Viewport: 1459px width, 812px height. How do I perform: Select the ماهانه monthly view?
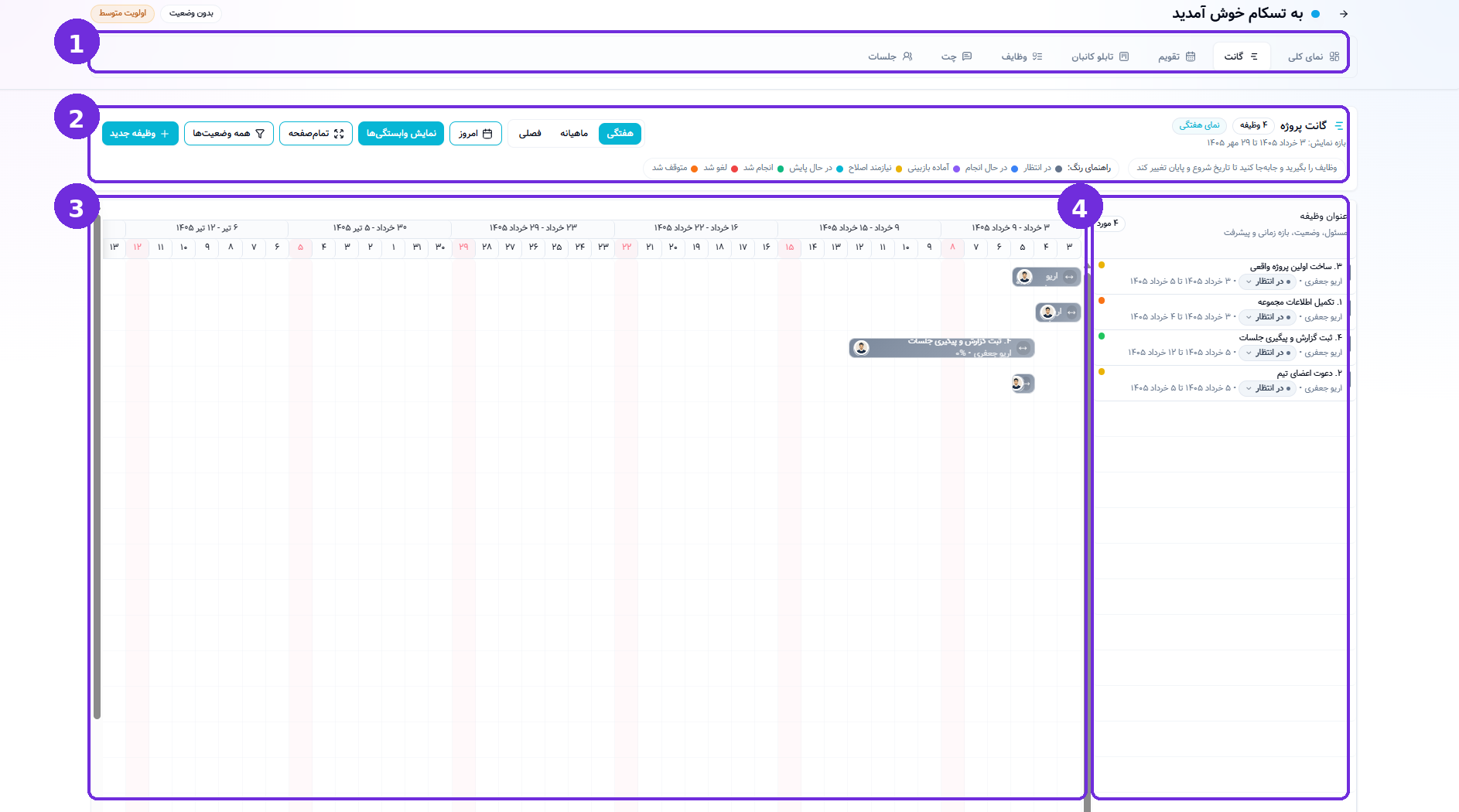574,134
